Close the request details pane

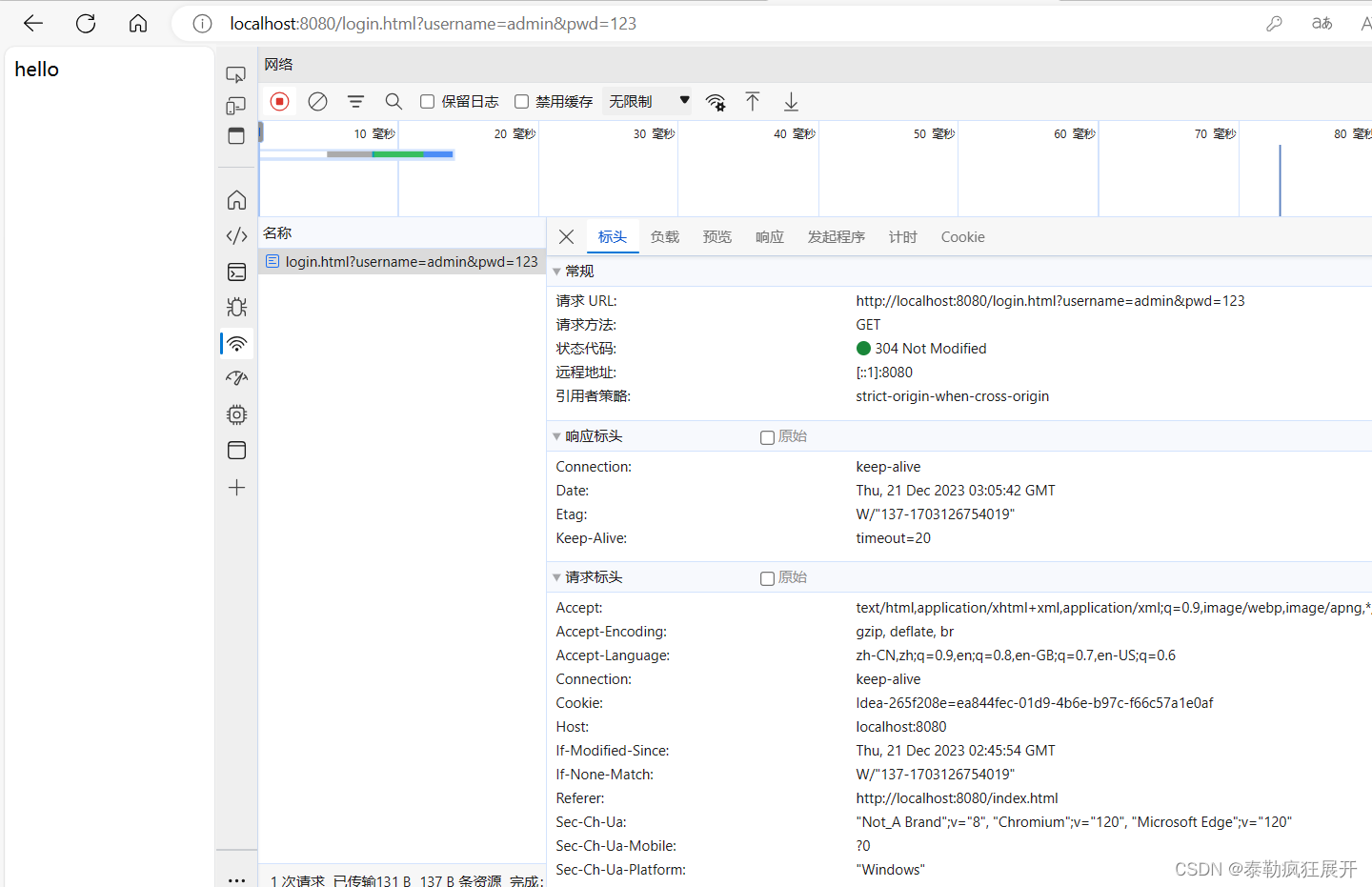566,236
